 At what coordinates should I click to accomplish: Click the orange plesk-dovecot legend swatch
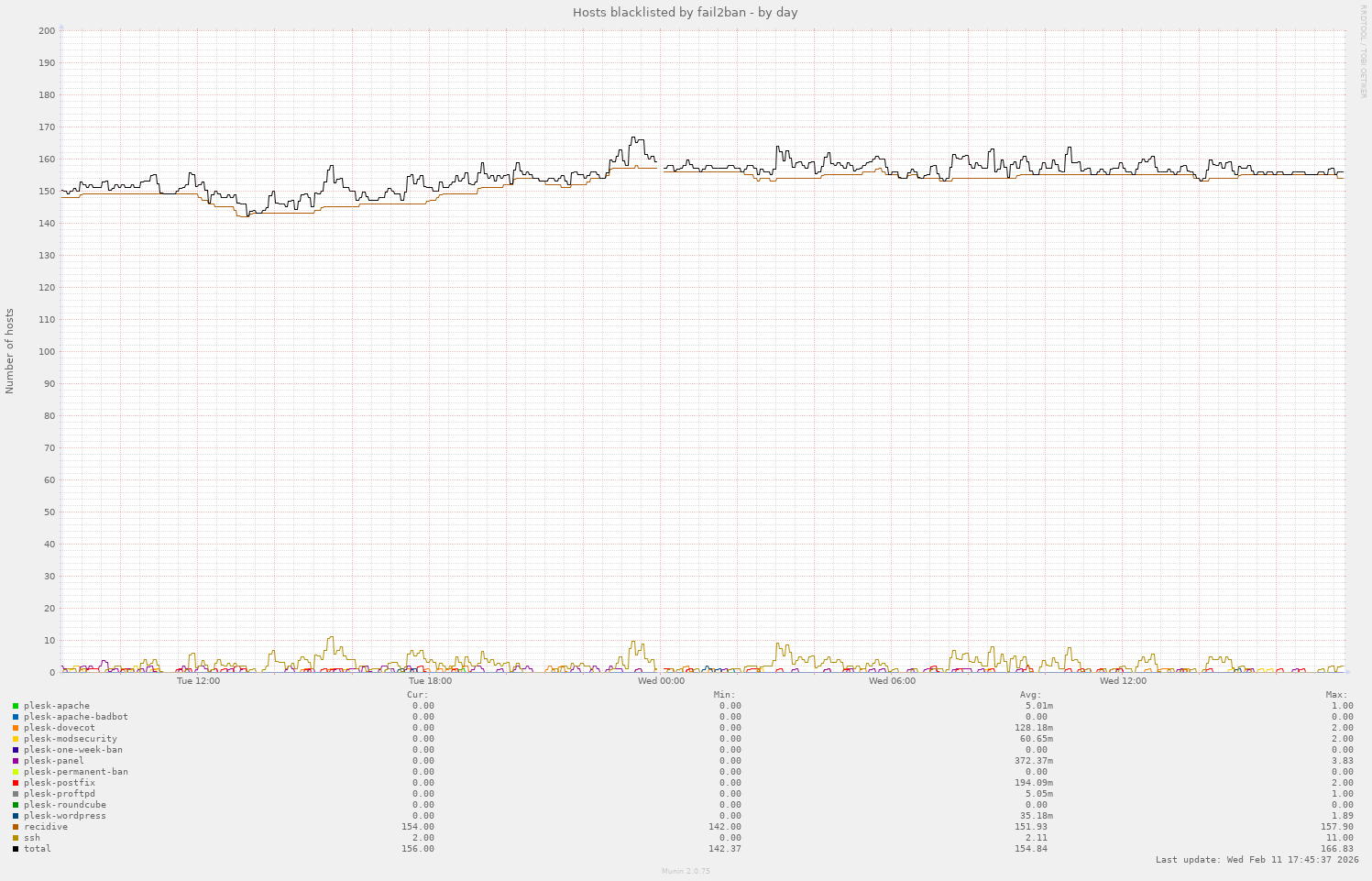tap(16, 728)
